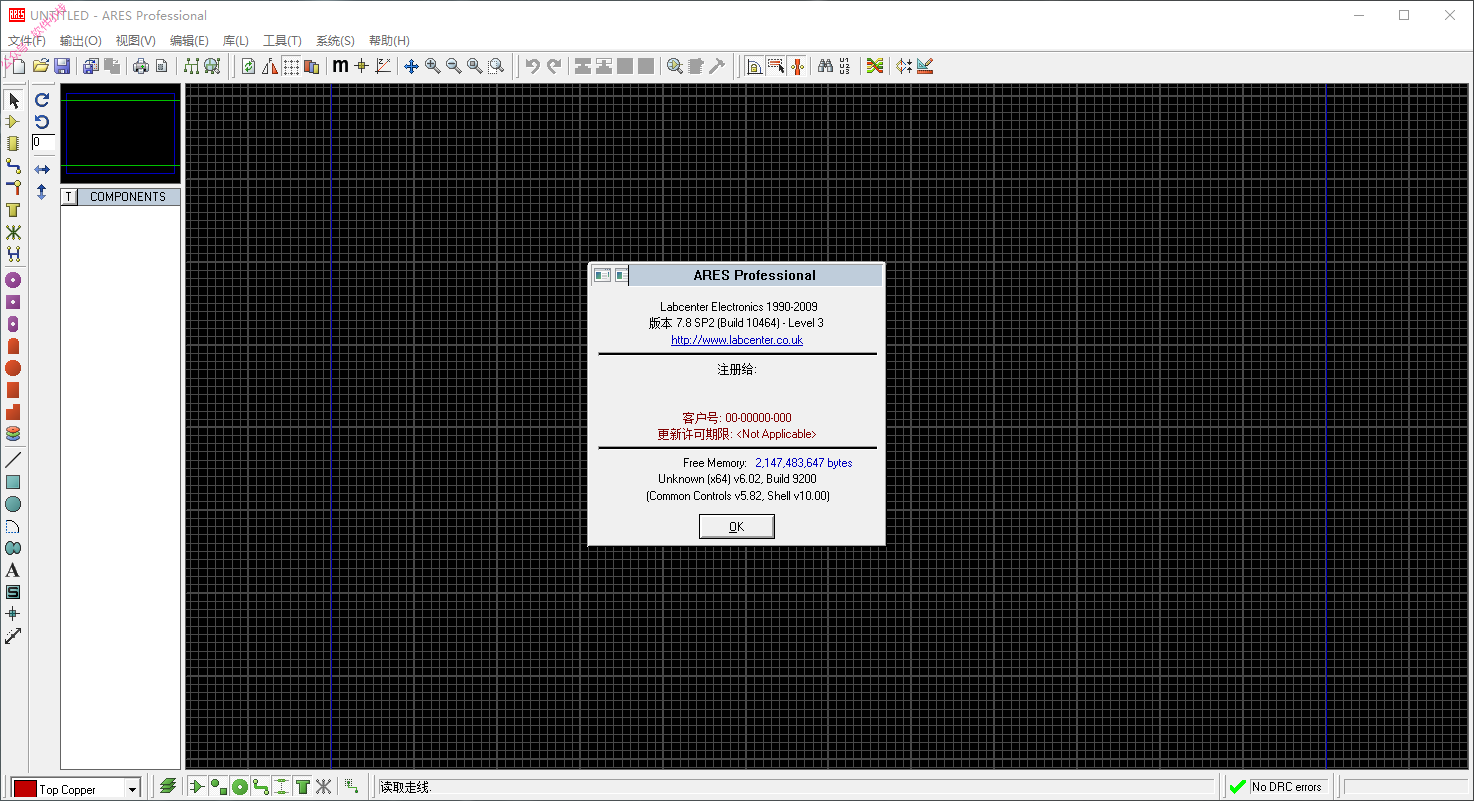Open the 文件(F) menu

tap(27, 41)
